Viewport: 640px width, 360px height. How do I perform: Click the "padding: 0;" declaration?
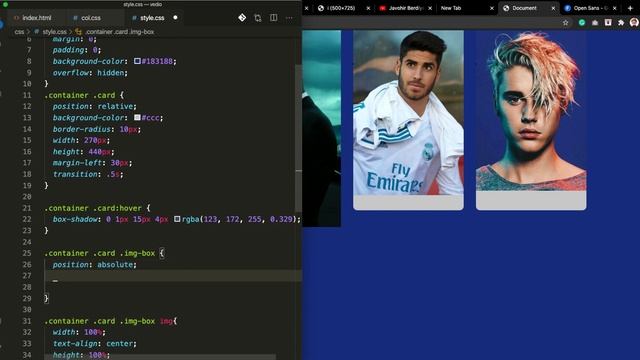pos(77,50)
